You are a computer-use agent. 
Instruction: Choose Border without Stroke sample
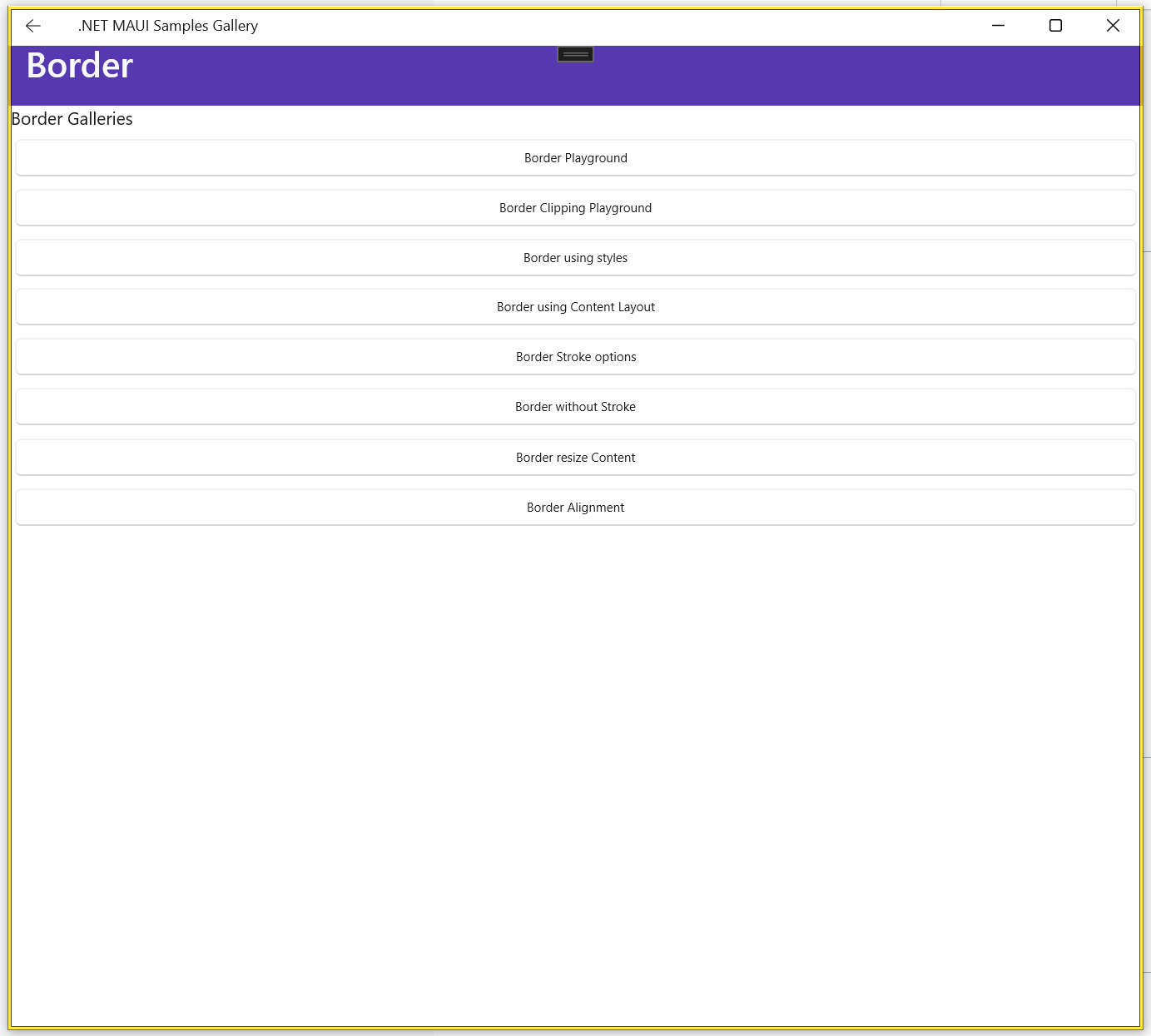click(575, 407)
